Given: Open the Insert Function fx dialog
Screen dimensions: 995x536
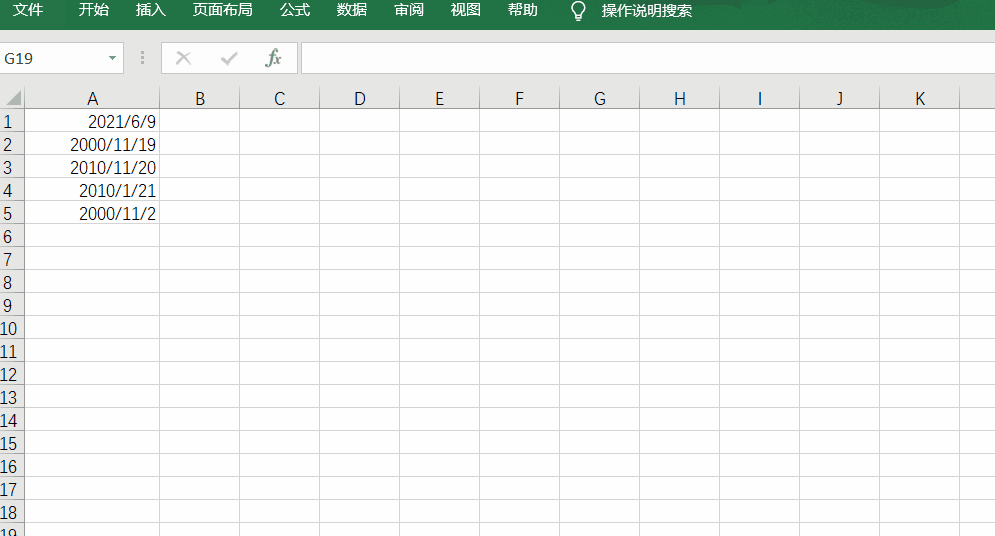Looking at the screenshot, I should pos(273,58).
